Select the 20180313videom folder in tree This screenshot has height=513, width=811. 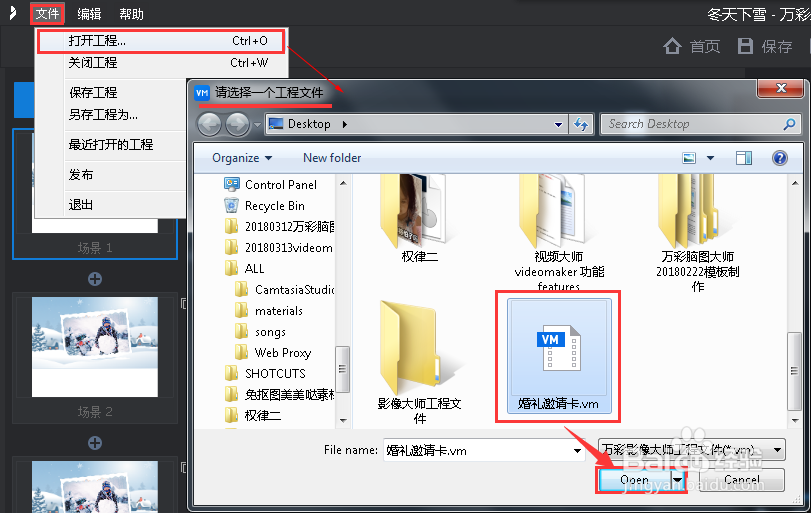point(279,248)
